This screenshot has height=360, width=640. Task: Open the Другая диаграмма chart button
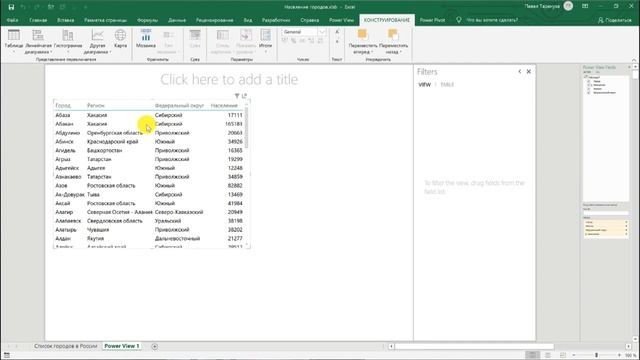pyautogui.click(x=97, y=41)
